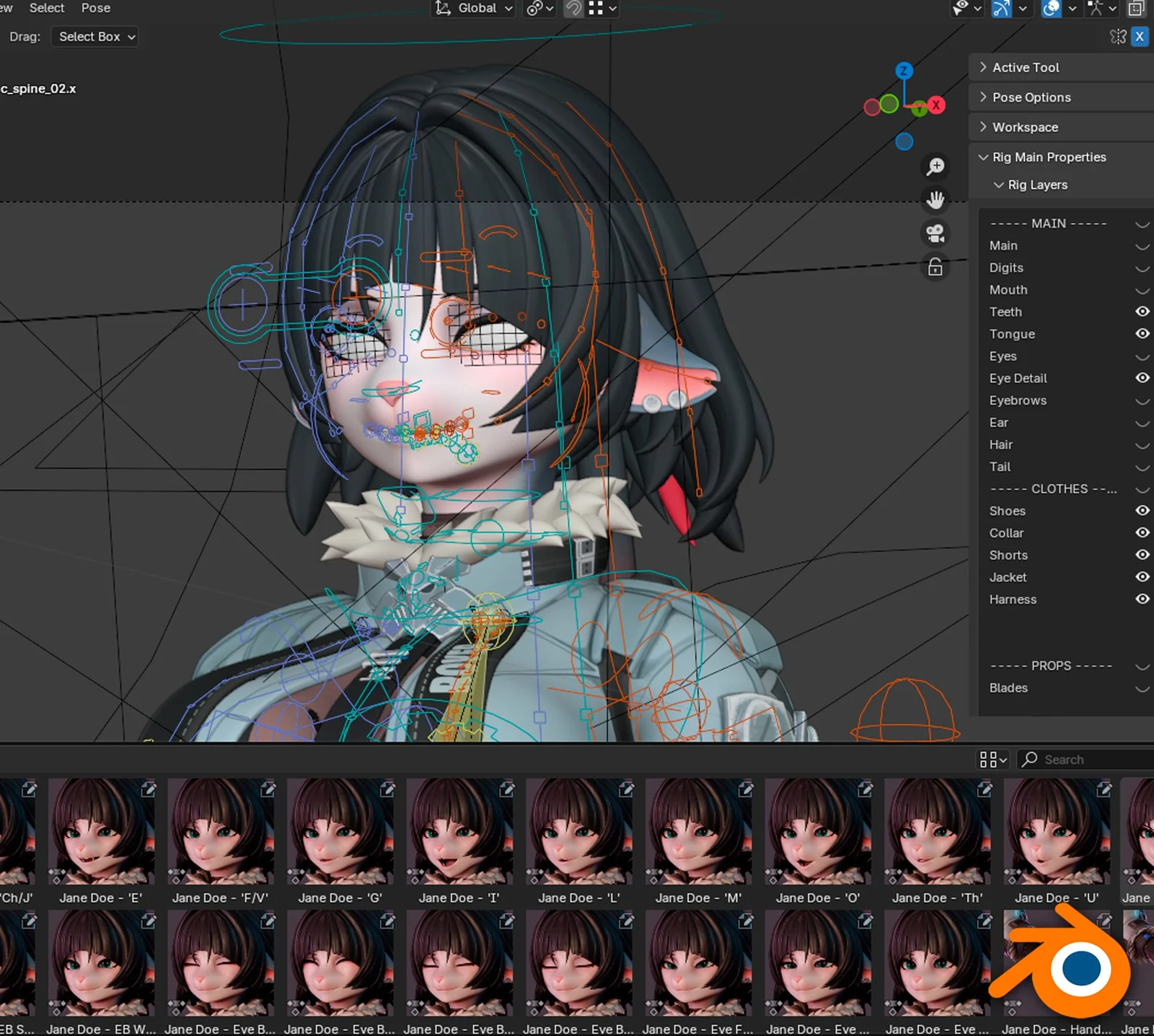Viewport: 1154px width, 1036px height.
Task: Toggle visibility of the Teeth rig layer
Action: 1142,312
